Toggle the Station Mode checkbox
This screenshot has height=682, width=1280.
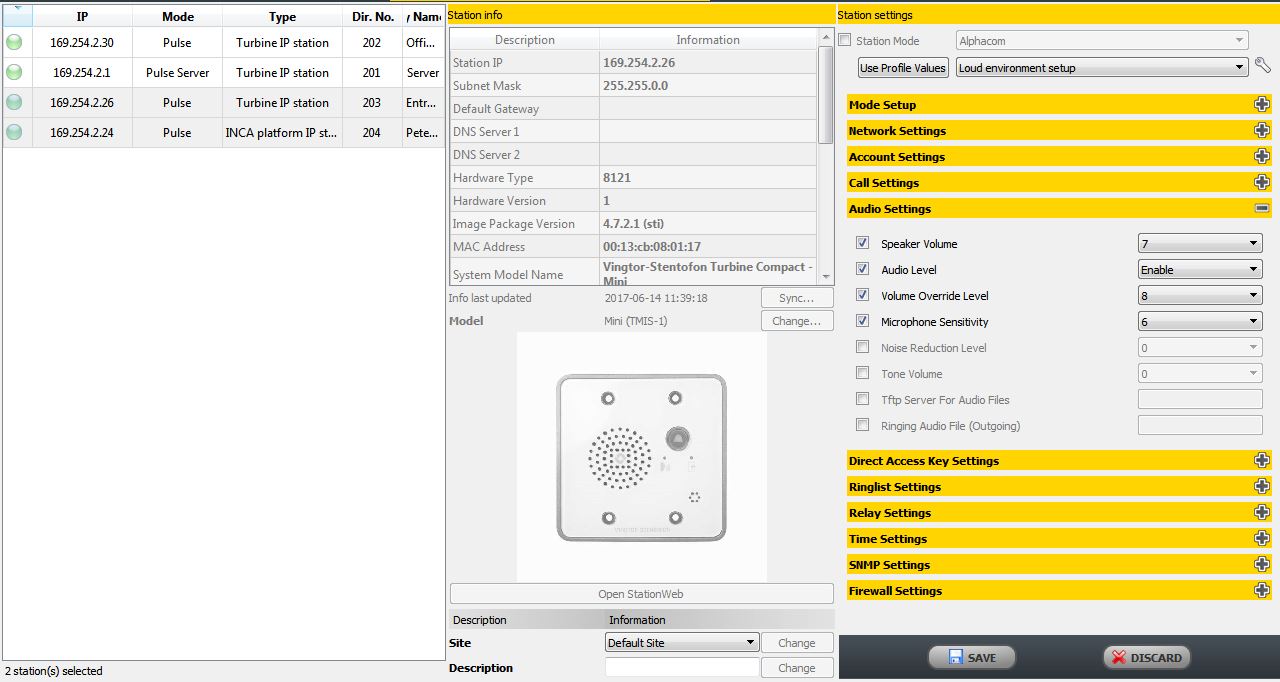coord(845,41)
